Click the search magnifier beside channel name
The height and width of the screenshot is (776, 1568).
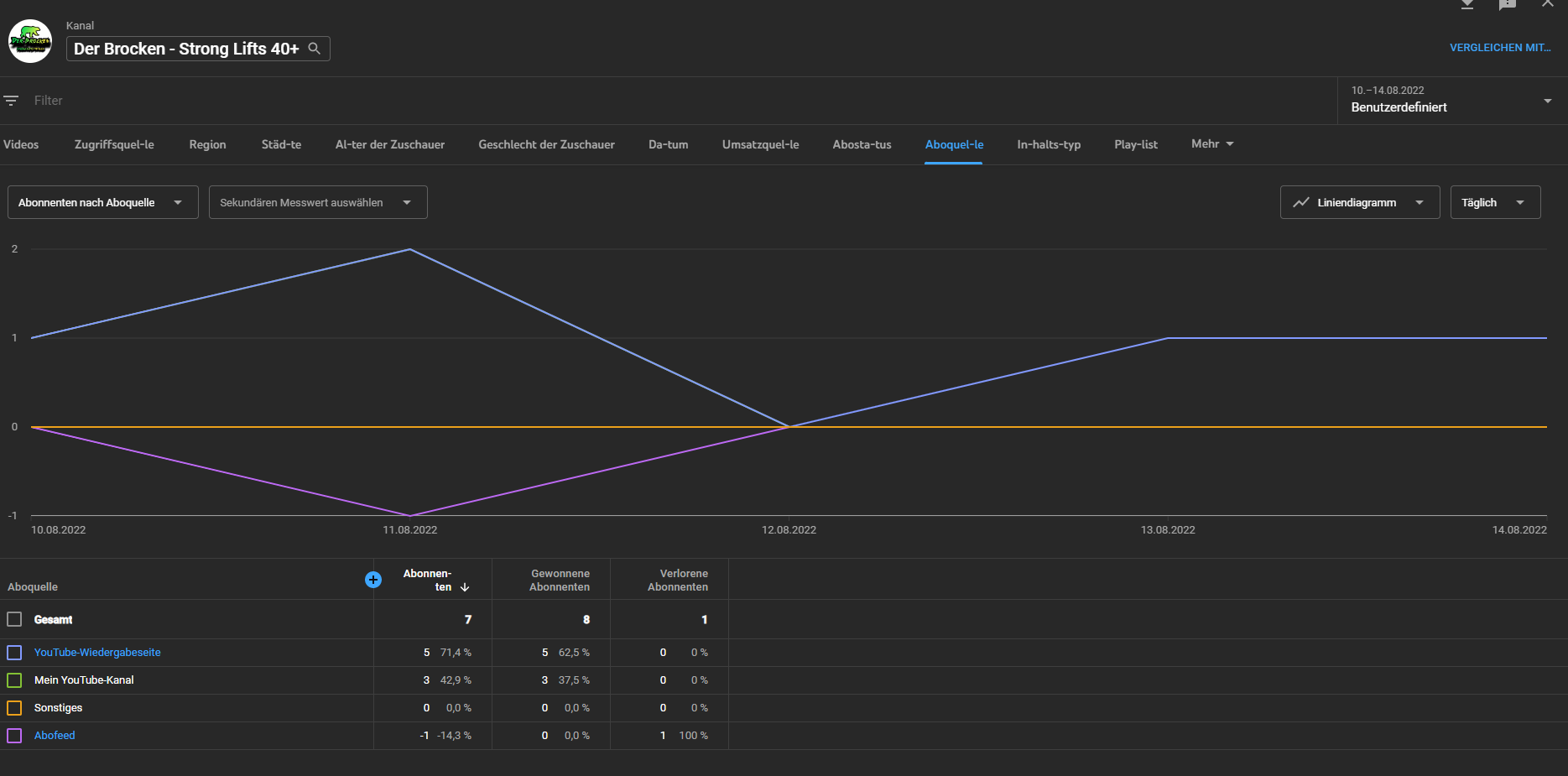coord(315,49)
